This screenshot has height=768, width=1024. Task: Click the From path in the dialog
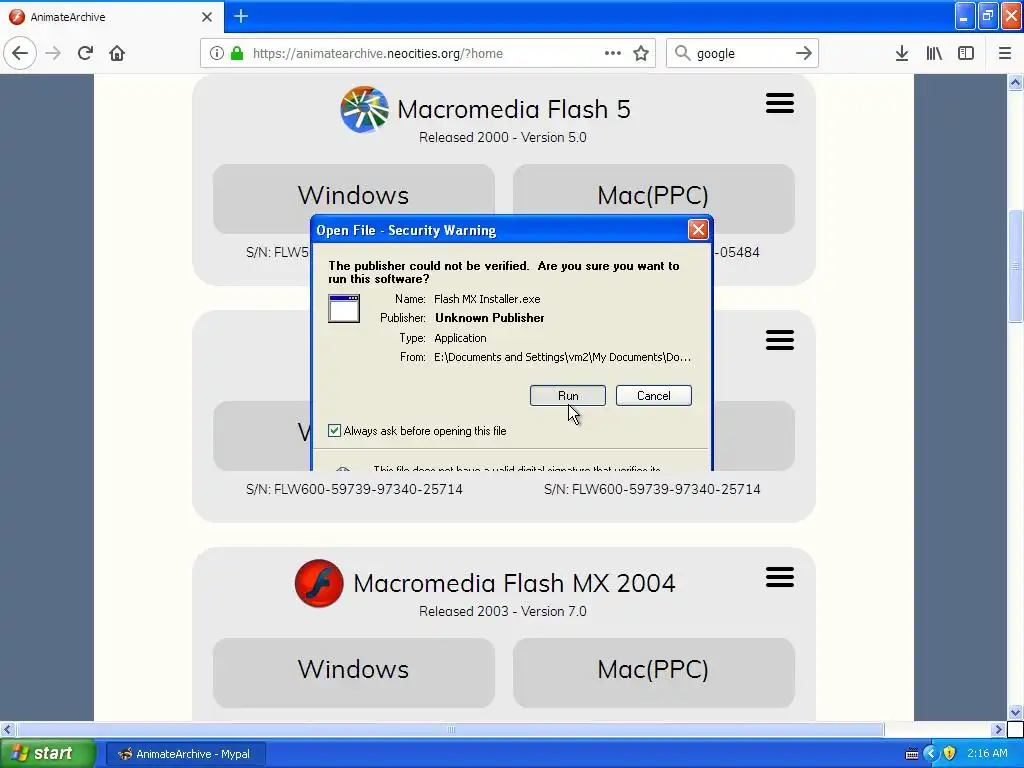tap(562, 357)
